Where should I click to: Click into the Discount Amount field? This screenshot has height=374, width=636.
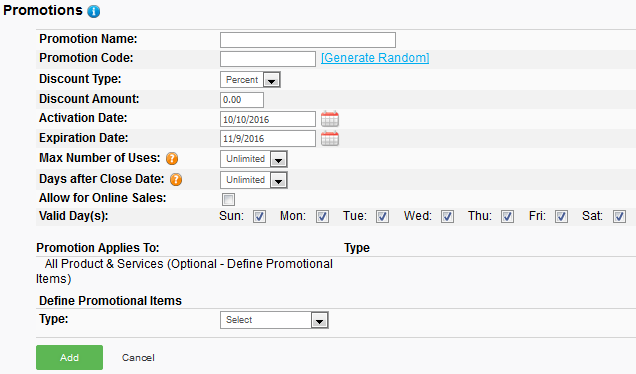point(242,100)
